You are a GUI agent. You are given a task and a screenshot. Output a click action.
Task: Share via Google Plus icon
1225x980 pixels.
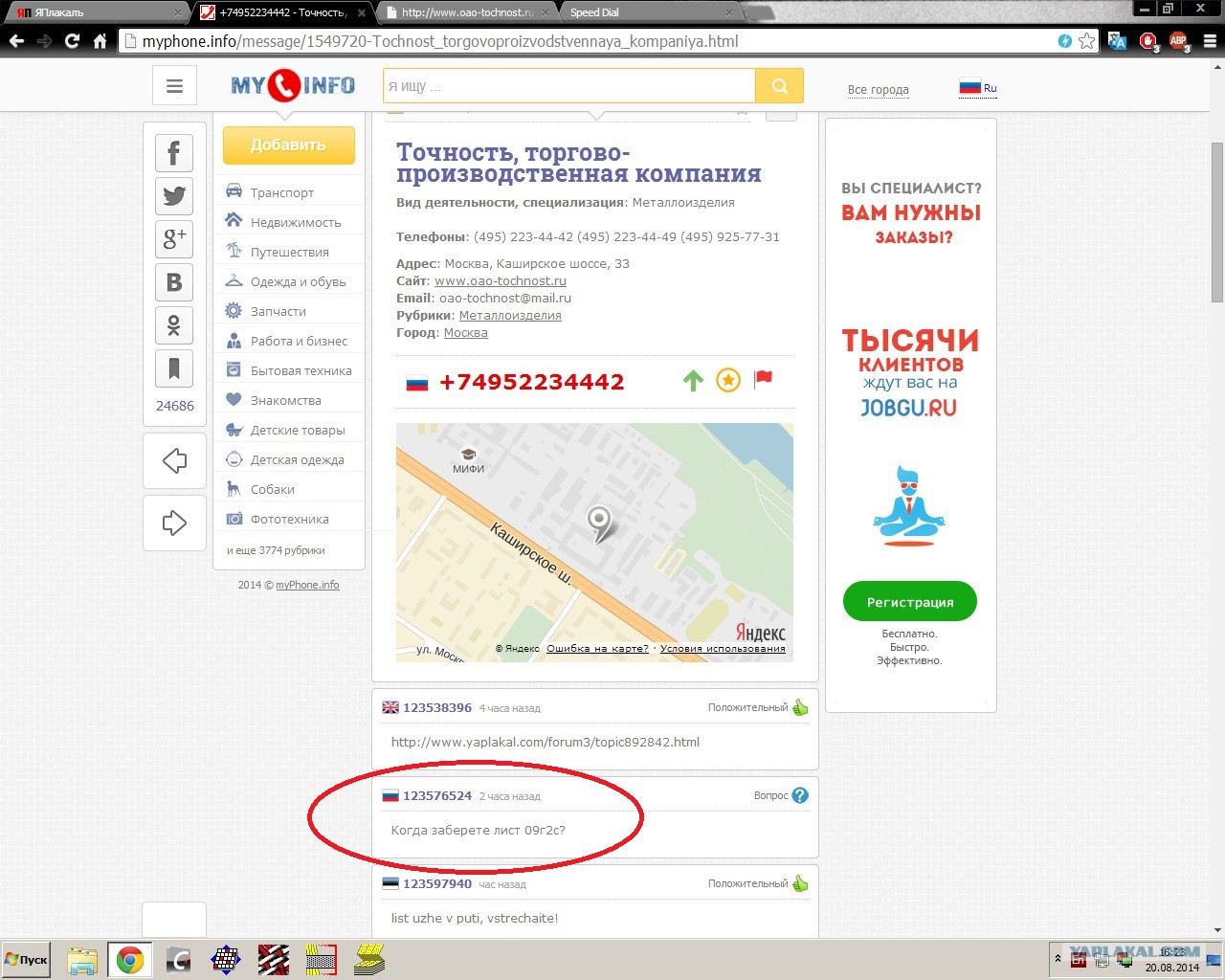tap(174, 239)
